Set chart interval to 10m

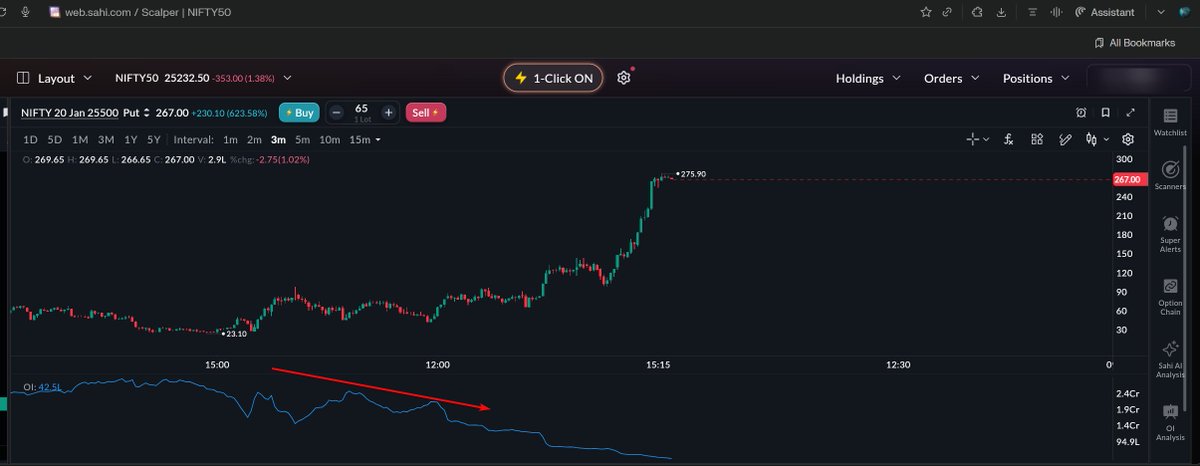[x=329, y=140]
